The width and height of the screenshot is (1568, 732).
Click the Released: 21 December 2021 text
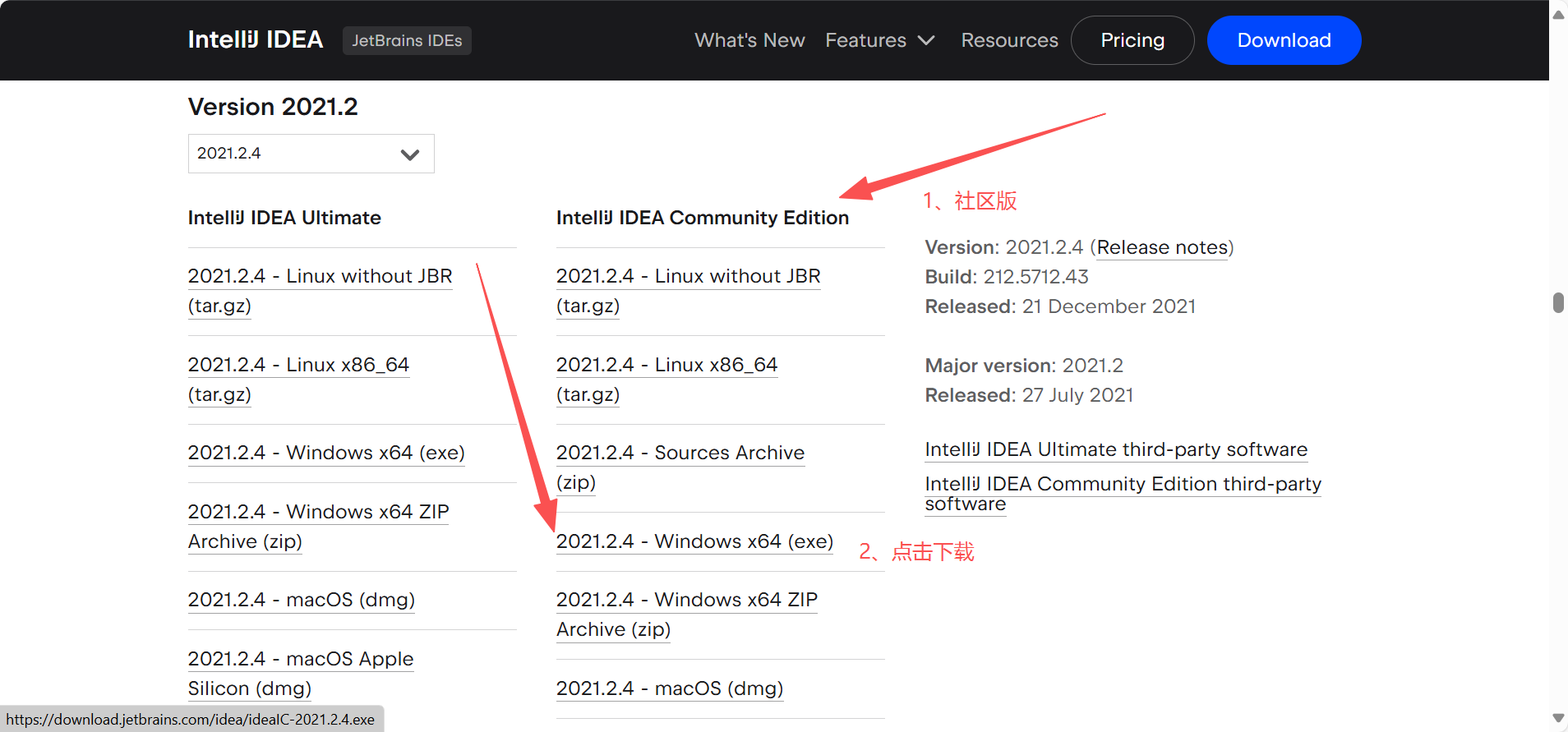pos(1060,306)
